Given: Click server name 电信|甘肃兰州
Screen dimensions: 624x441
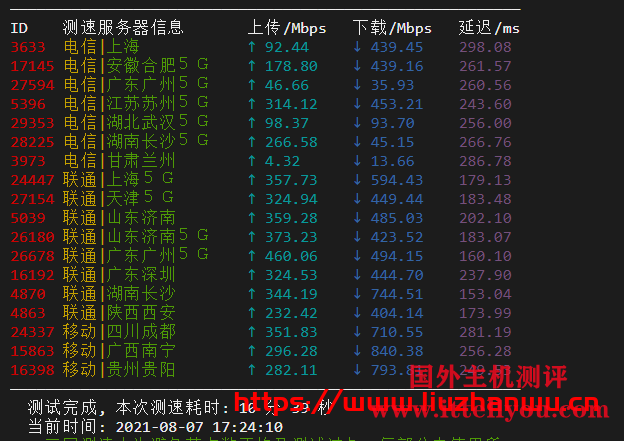Looking at the screenshot, I should (x=119, y=161).
